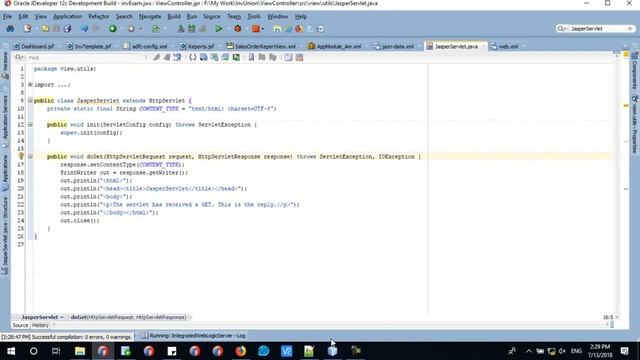Click the Save All icon in toolbar

pyautogui.click(x=67, y=29)
